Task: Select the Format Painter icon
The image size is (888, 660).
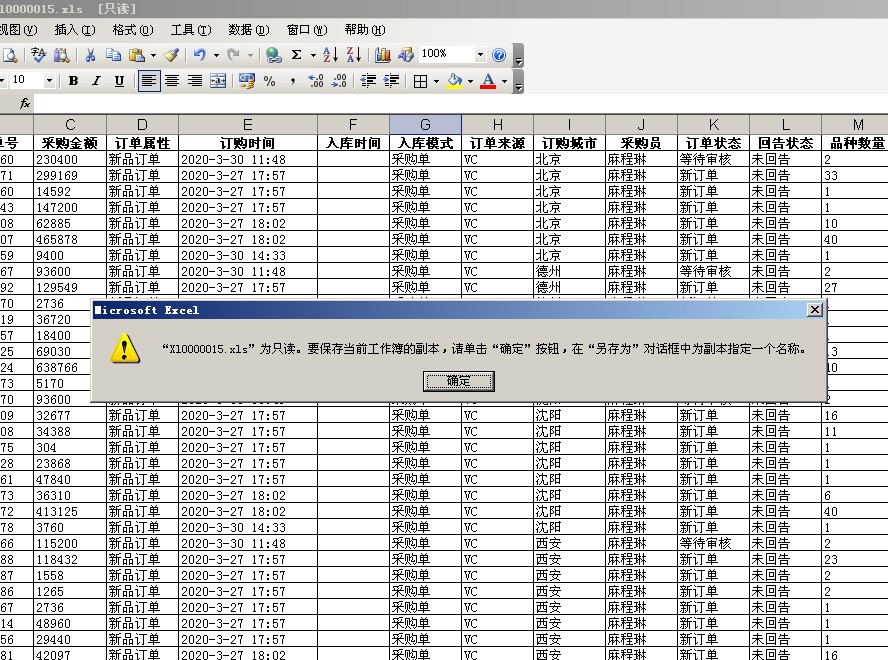Action: click(x=173, y=54)
